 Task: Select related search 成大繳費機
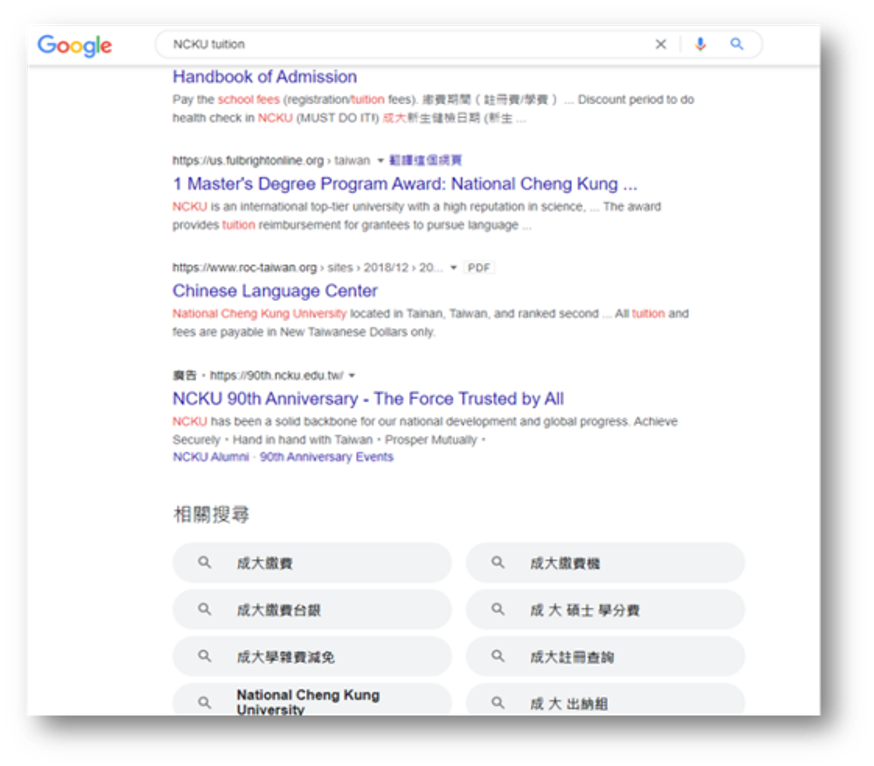pyautogui.click(x=605, y=563)
